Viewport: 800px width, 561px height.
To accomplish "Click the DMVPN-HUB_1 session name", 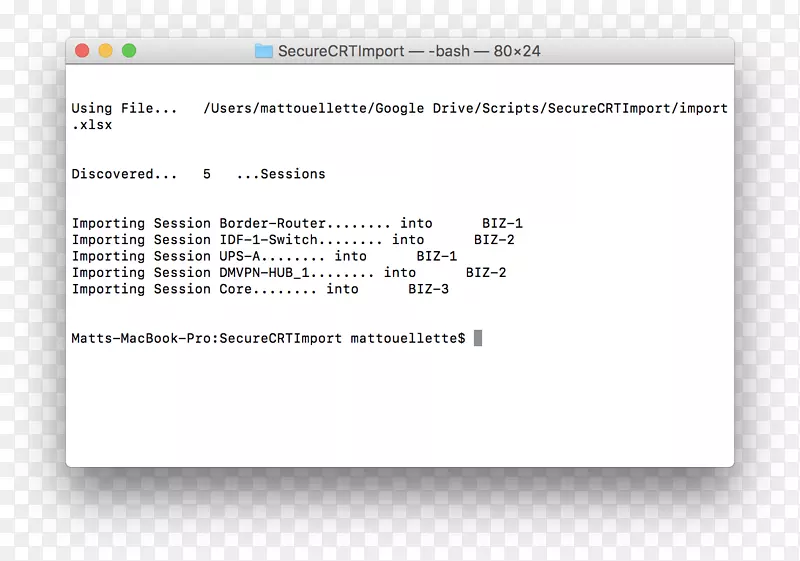I will click(x=264, y=272).
